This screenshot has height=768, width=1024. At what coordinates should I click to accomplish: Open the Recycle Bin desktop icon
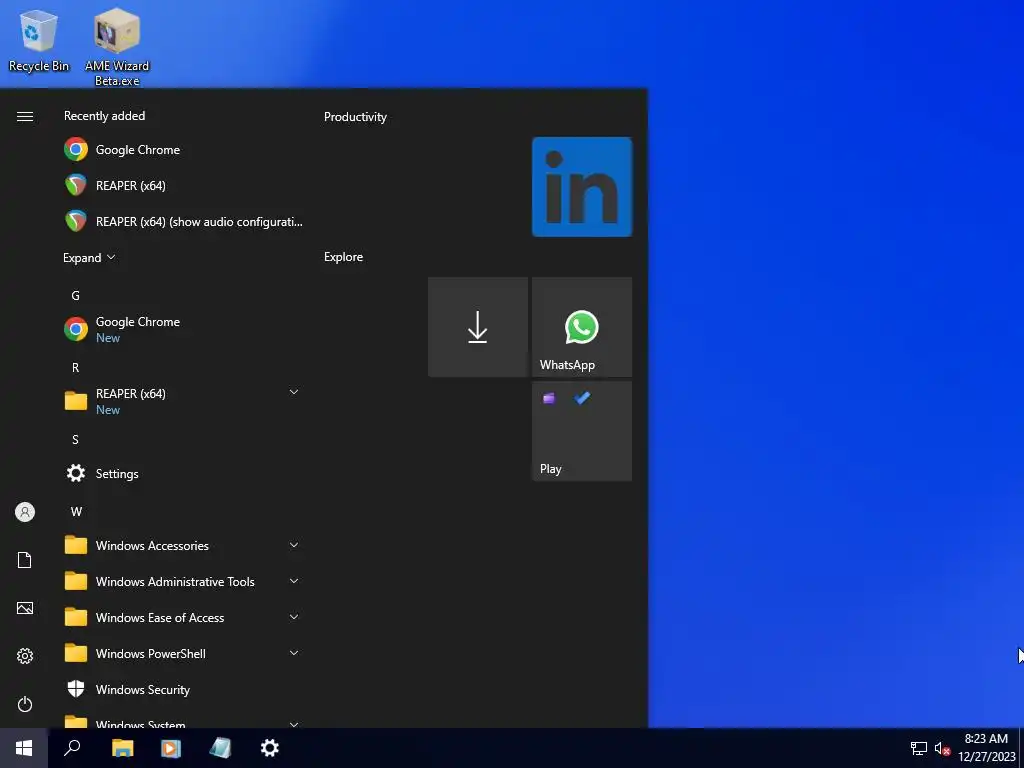click(39, 39)
